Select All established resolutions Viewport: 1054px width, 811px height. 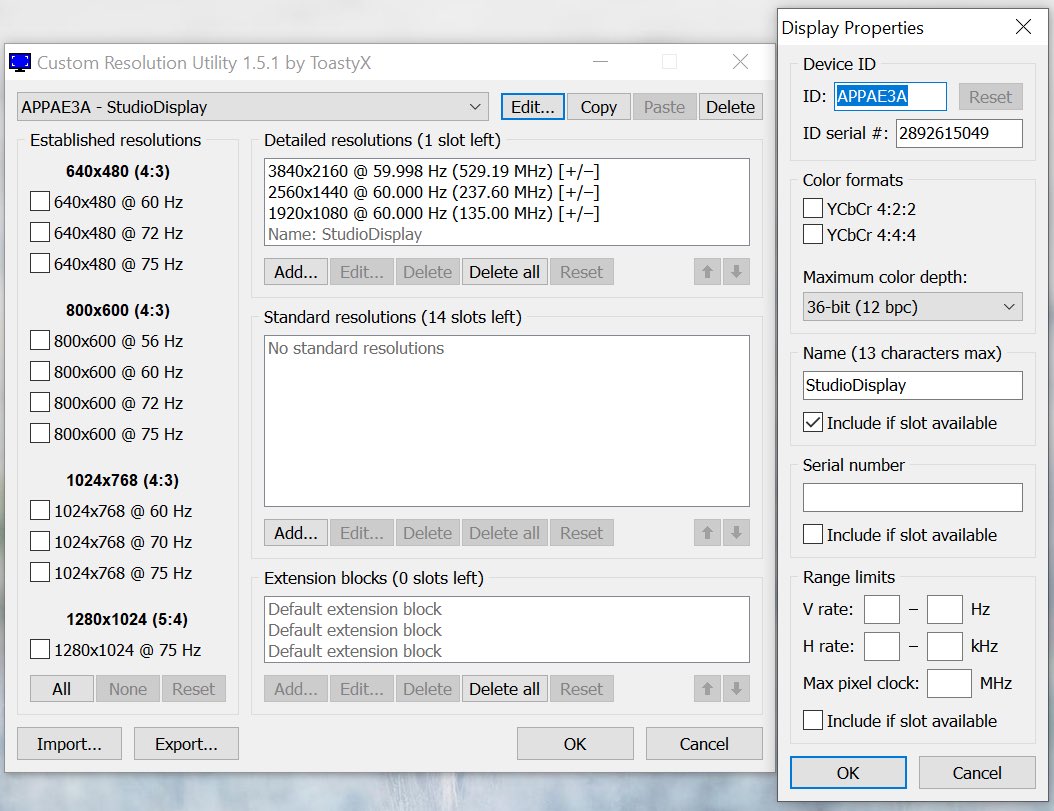[x=61, y=689]
